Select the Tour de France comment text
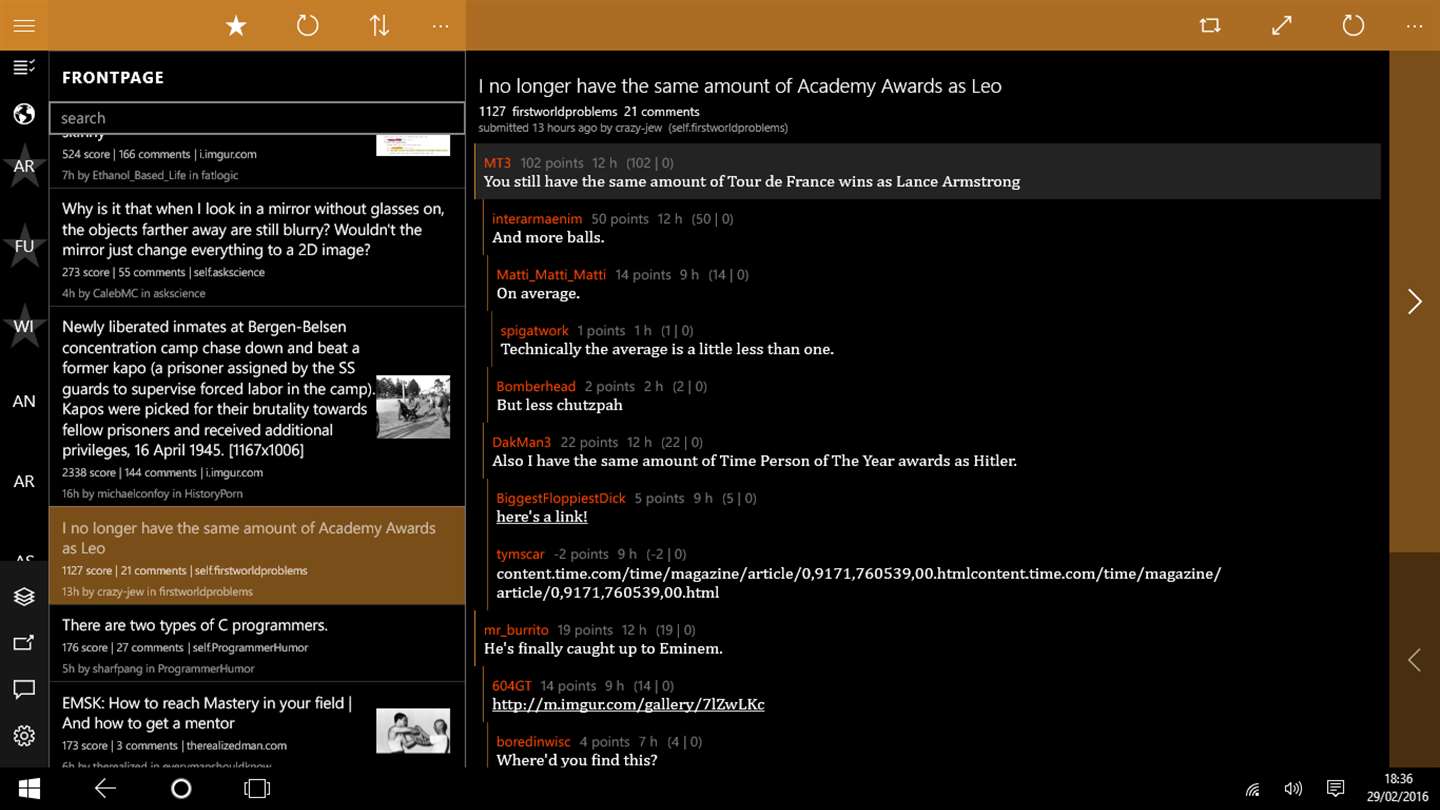The image size is (1440, 810). point(752,182)
